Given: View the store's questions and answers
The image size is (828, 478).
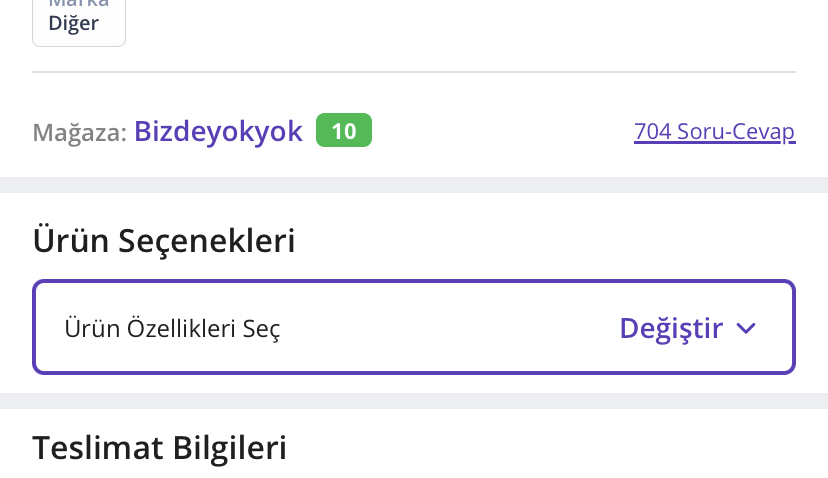Looking at the screenshot, I should [714, 131].
